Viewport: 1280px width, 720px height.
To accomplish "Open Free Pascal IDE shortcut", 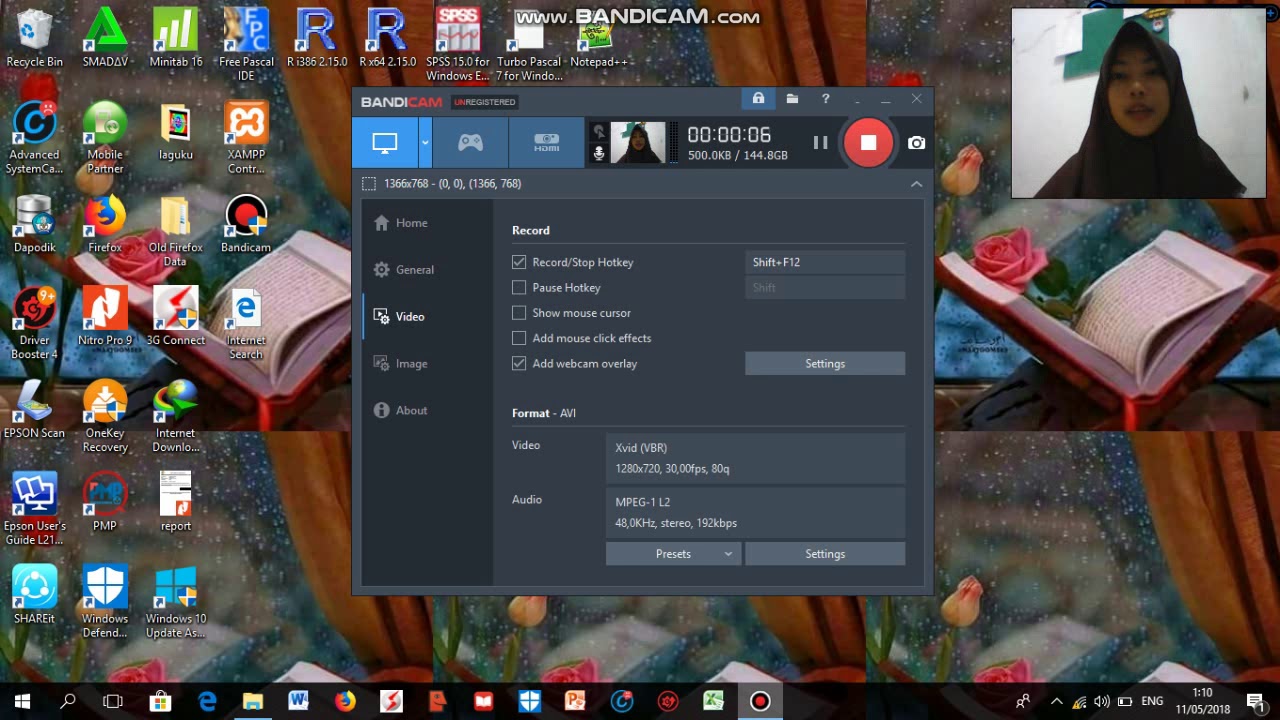I will [246, 45].
